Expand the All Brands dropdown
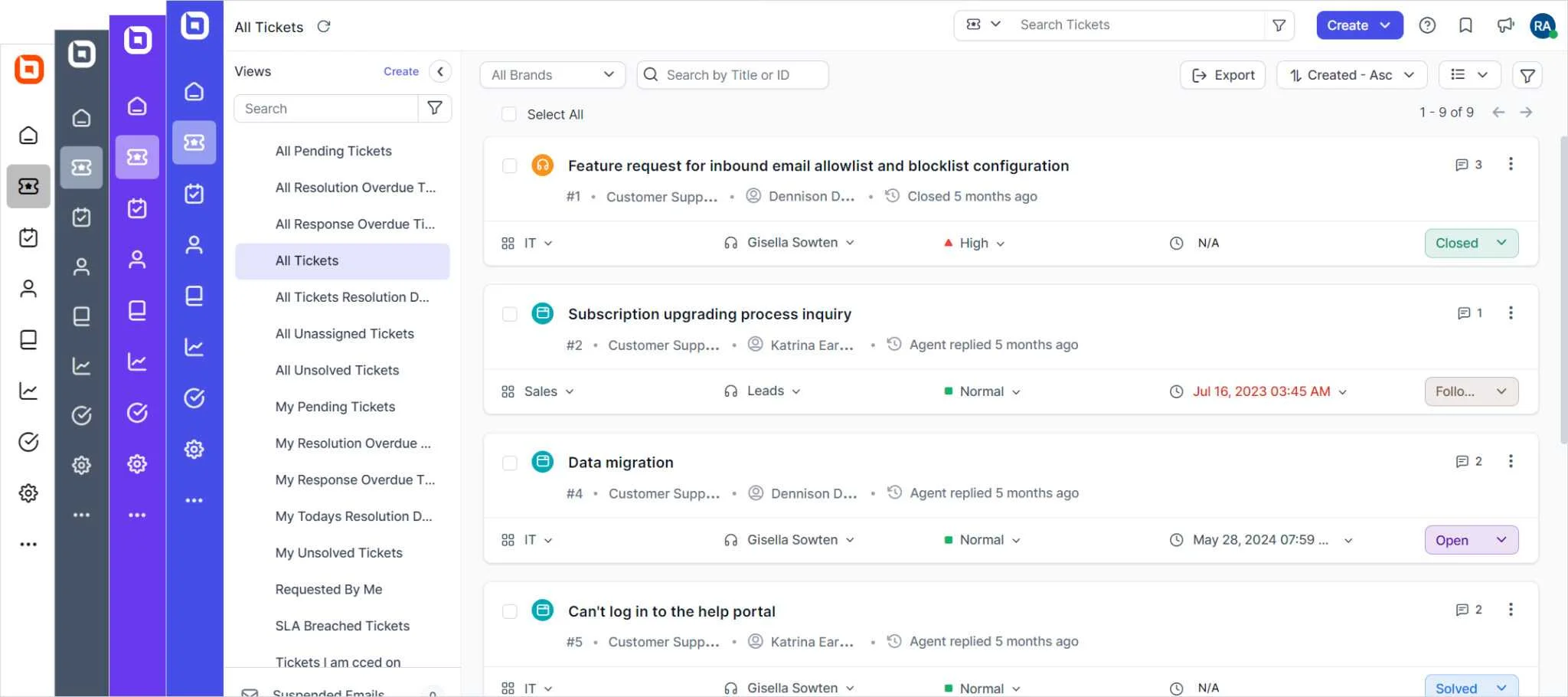1568x697 pixels. pyautogui.click(x=552, y=75)
